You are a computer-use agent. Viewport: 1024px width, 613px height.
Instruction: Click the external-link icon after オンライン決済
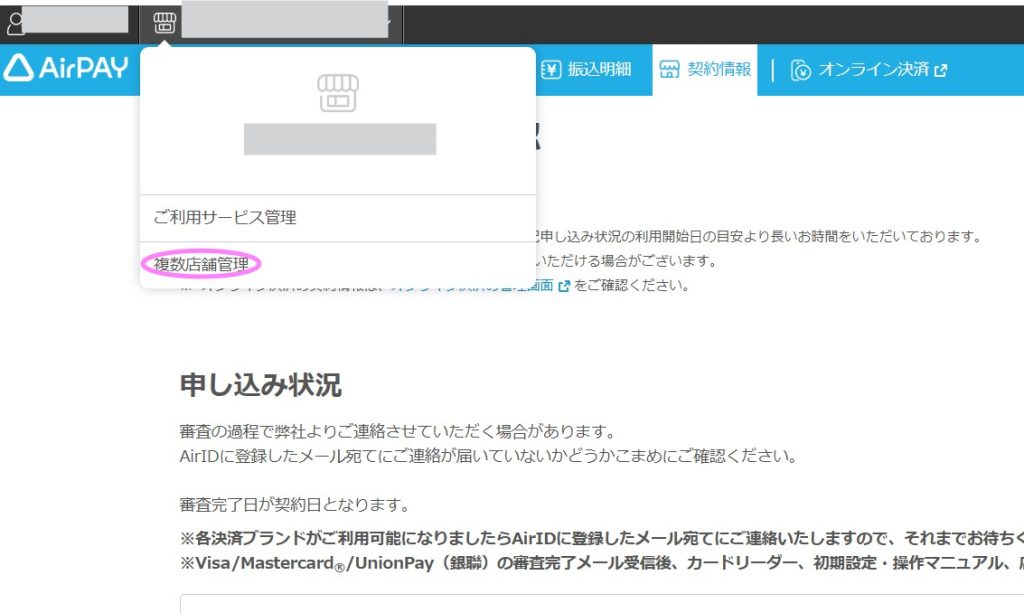coord(940,70)
